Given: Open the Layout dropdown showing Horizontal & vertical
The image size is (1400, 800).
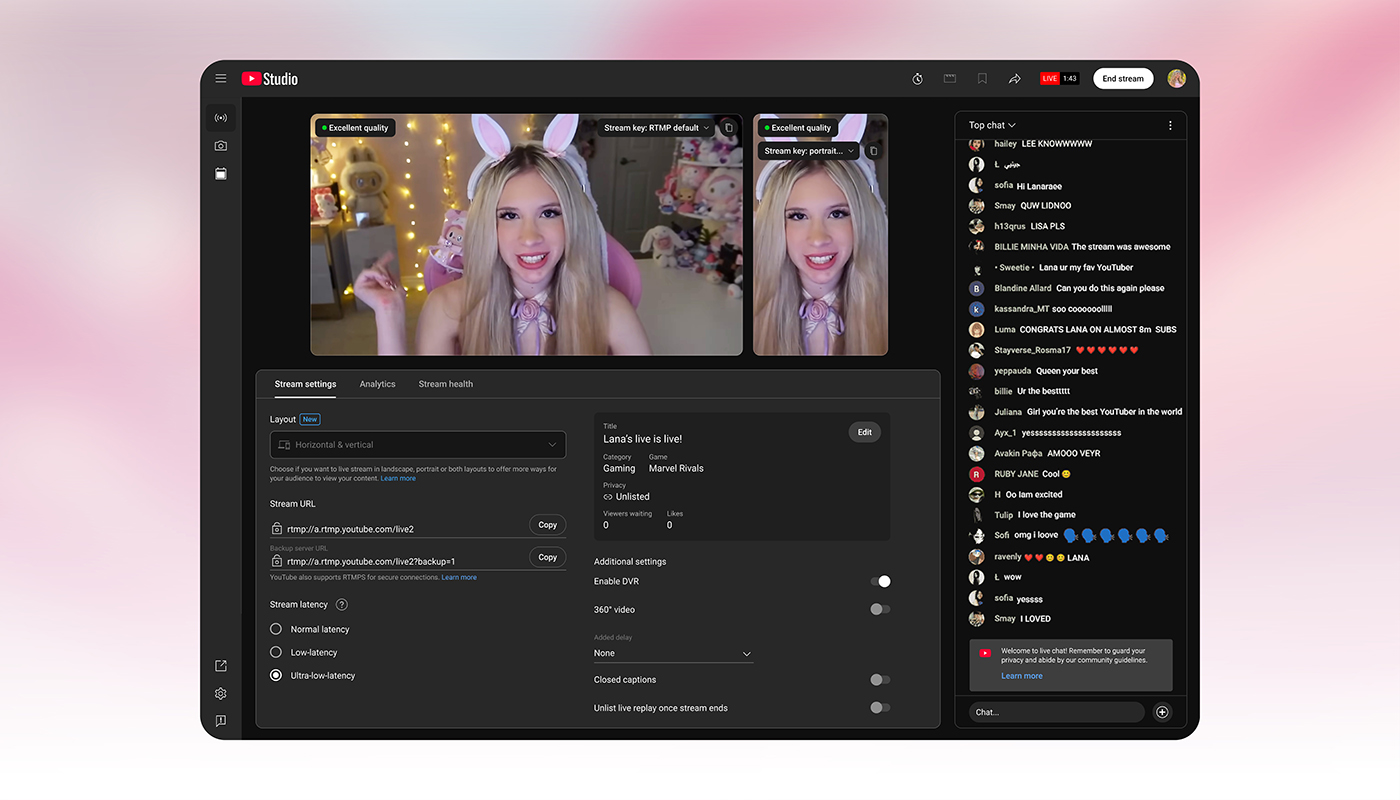Looking at the screenshot, I should click(x=417, y=444).
